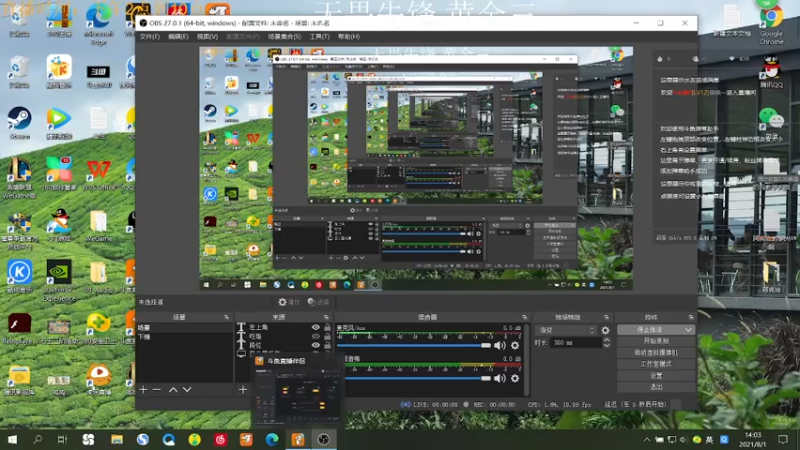Toggle lock on the 段位 source

coord(327,345)
